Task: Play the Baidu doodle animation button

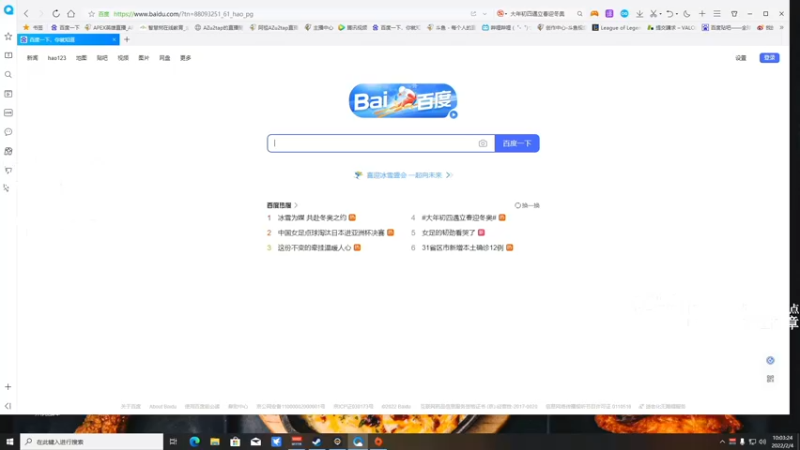Action: coord(453,115)
